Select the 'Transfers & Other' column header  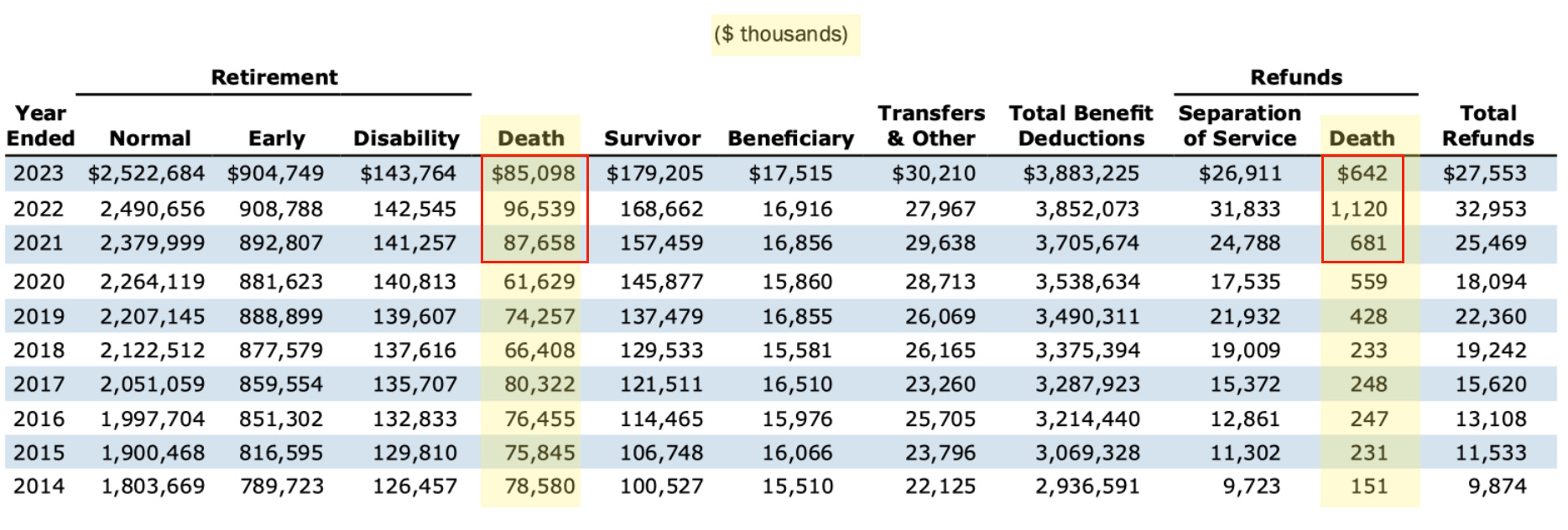pyautogui.click(x=931, y=126)
